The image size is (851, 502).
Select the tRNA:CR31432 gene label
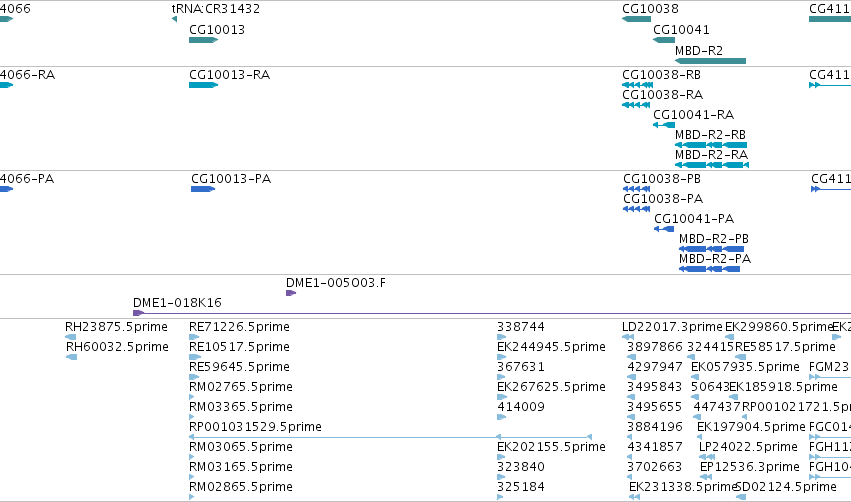215,9
